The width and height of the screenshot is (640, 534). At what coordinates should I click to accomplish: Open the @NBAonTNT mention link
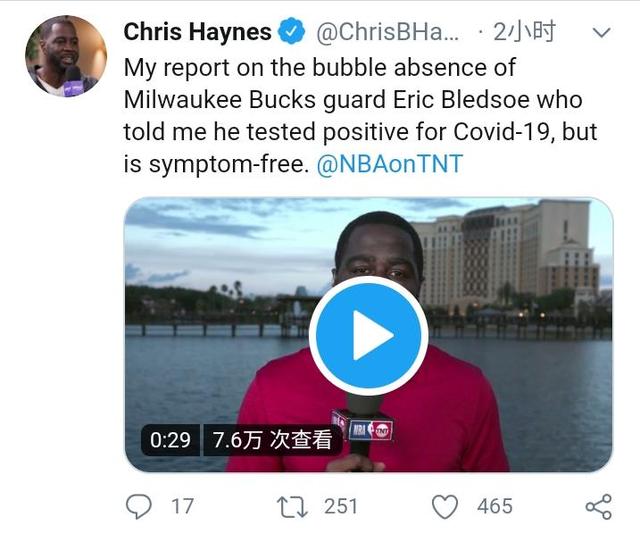pyautogui.click(x=390, y=164)
